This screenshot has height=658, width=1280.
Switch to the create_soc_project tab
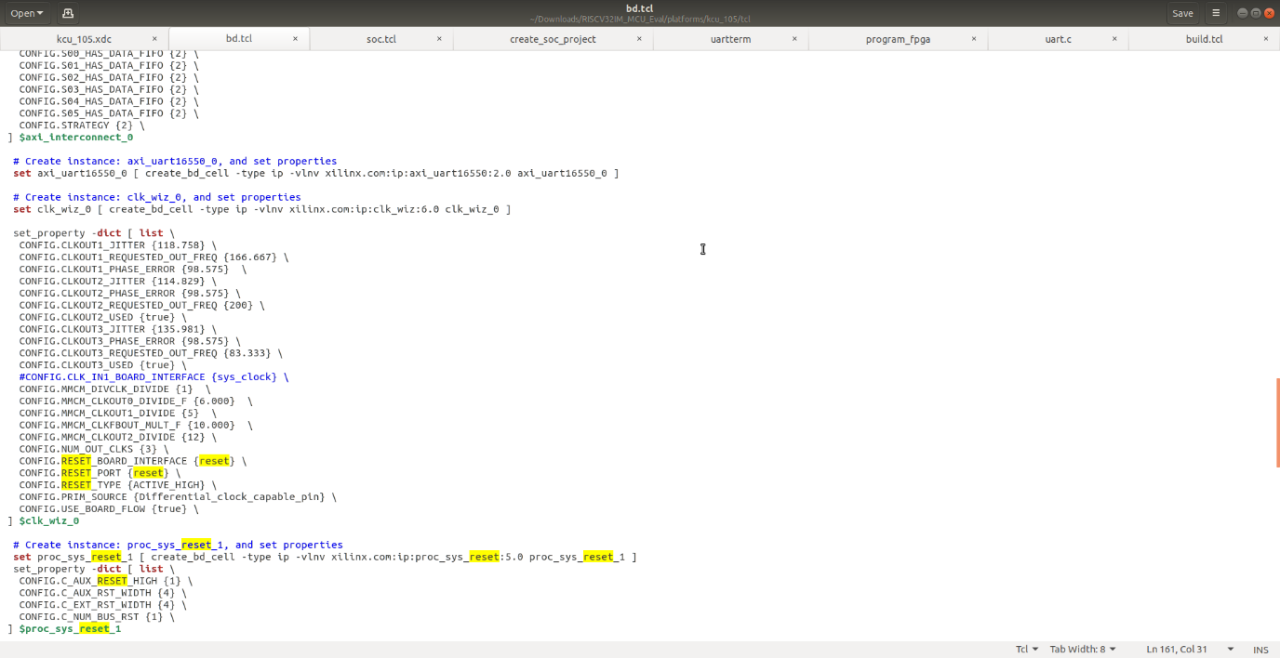[553, 39]
